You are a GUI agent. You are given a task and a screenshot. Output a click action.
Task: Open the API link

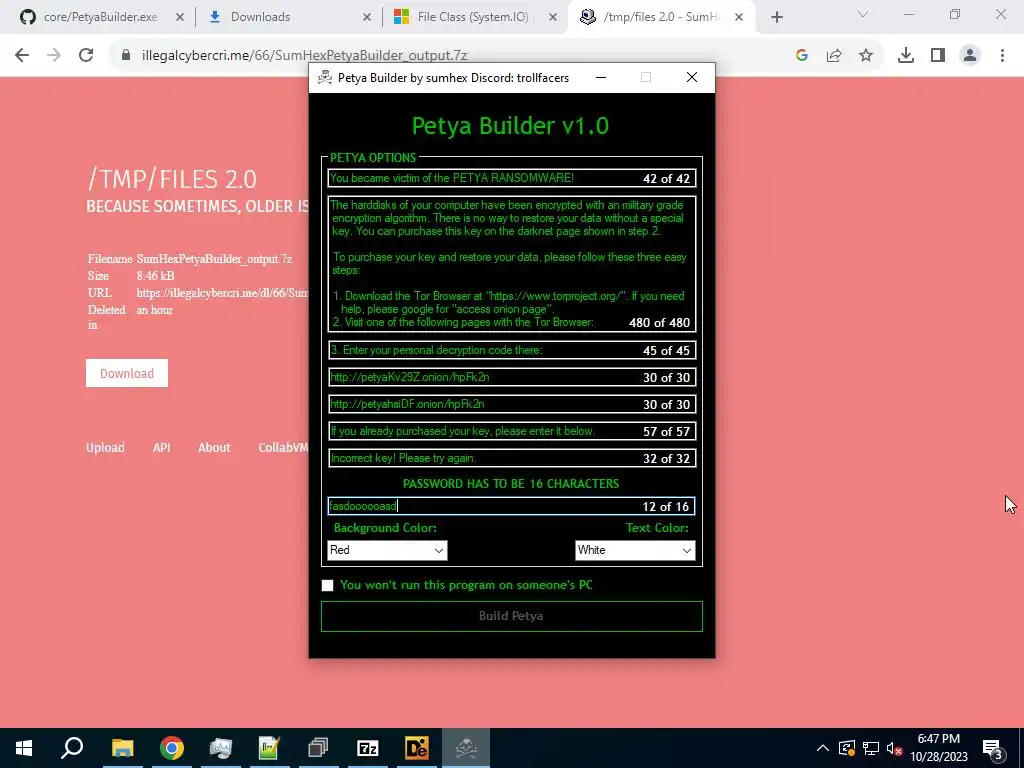(161, 447)
